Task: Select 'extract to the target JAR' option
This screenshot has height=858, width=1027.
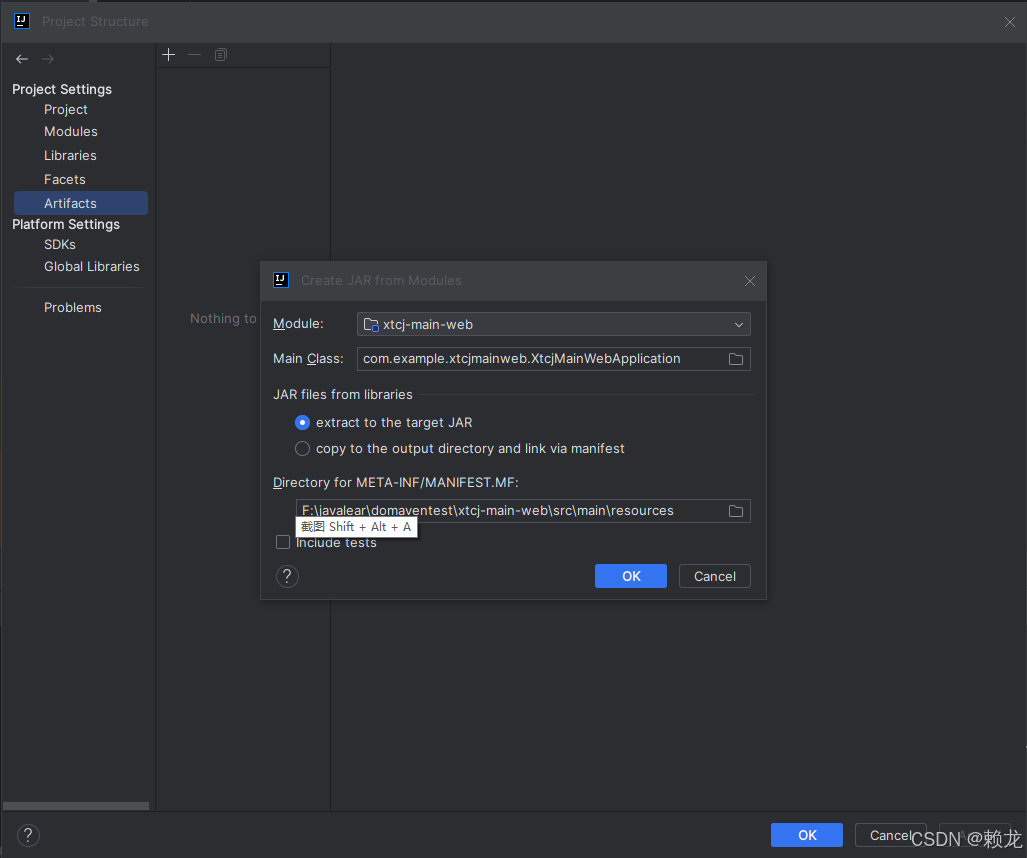Action: click(303, 423)
